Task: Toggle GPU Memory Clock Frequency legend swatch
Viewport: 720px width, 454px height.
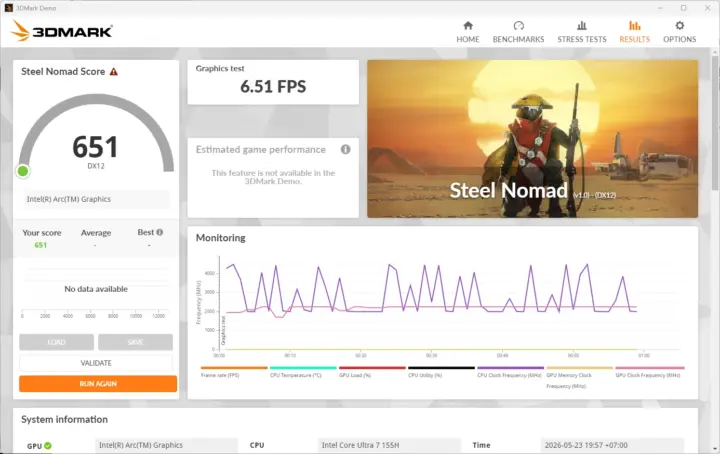Action: click(579, 368)
